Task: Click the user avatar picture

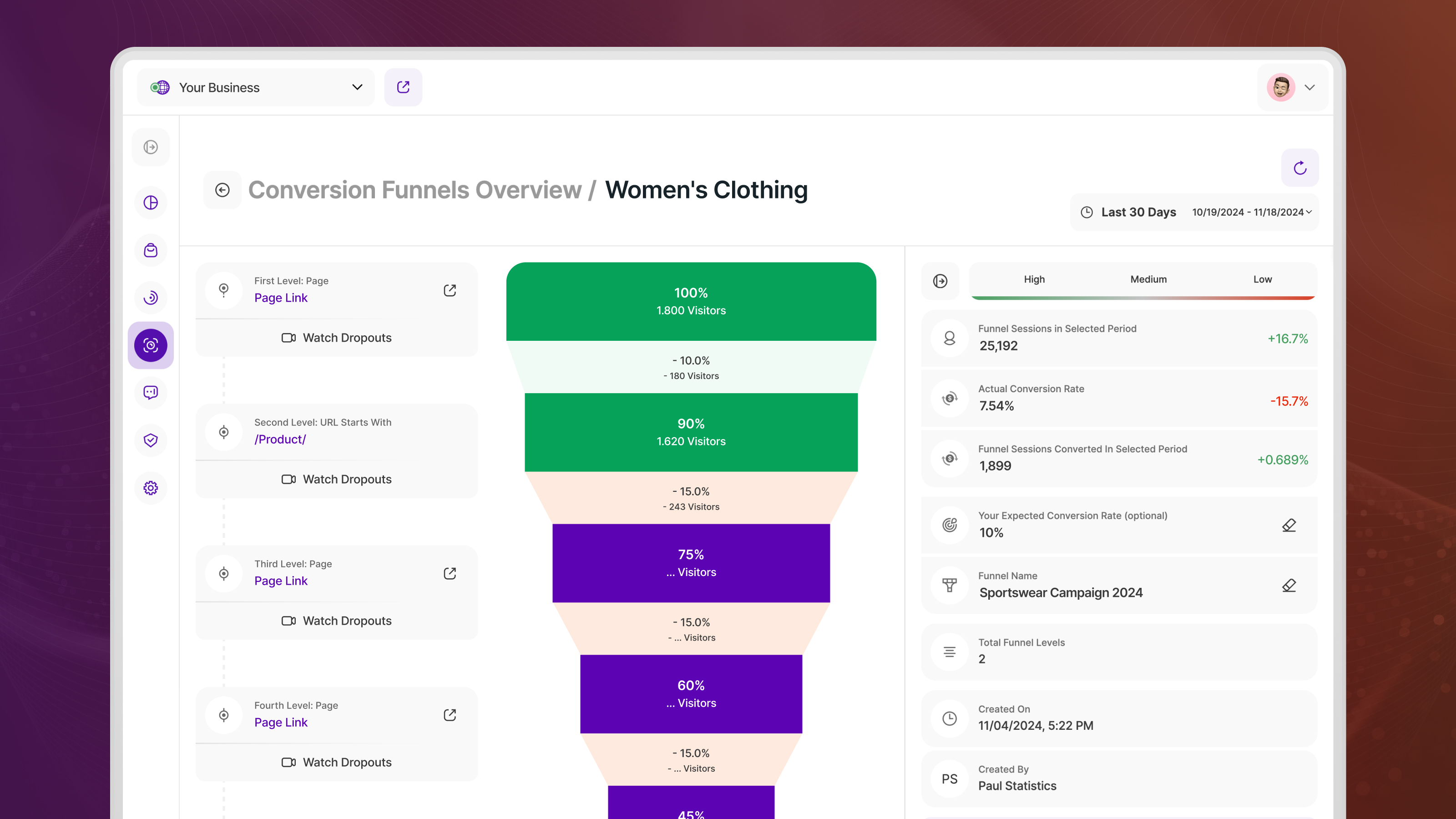Action: pyautogui.click(x=1281, y=87)
